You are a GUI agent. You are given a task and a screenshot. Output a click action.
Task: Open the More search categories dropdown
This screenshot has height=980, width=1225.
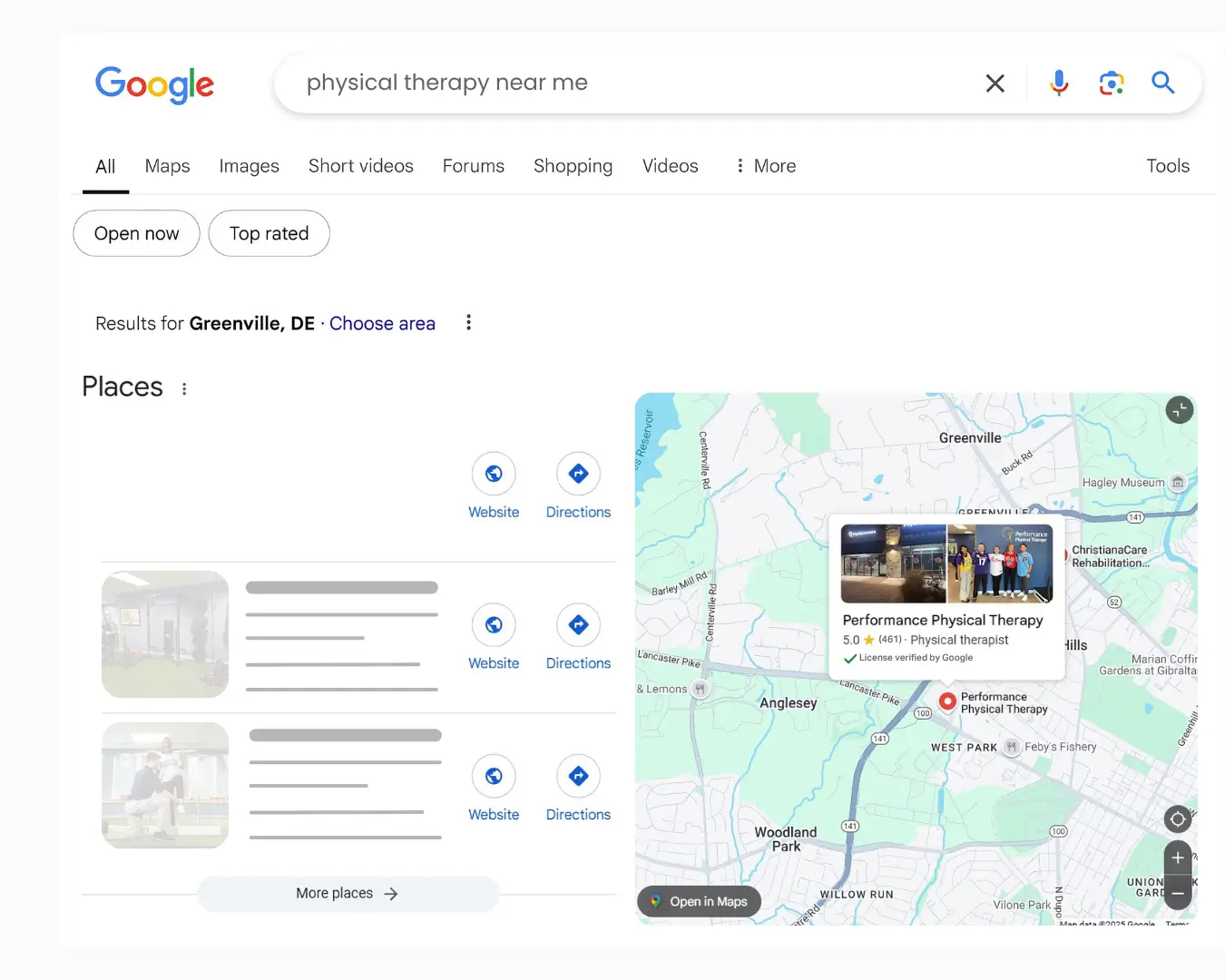[765, 166]
